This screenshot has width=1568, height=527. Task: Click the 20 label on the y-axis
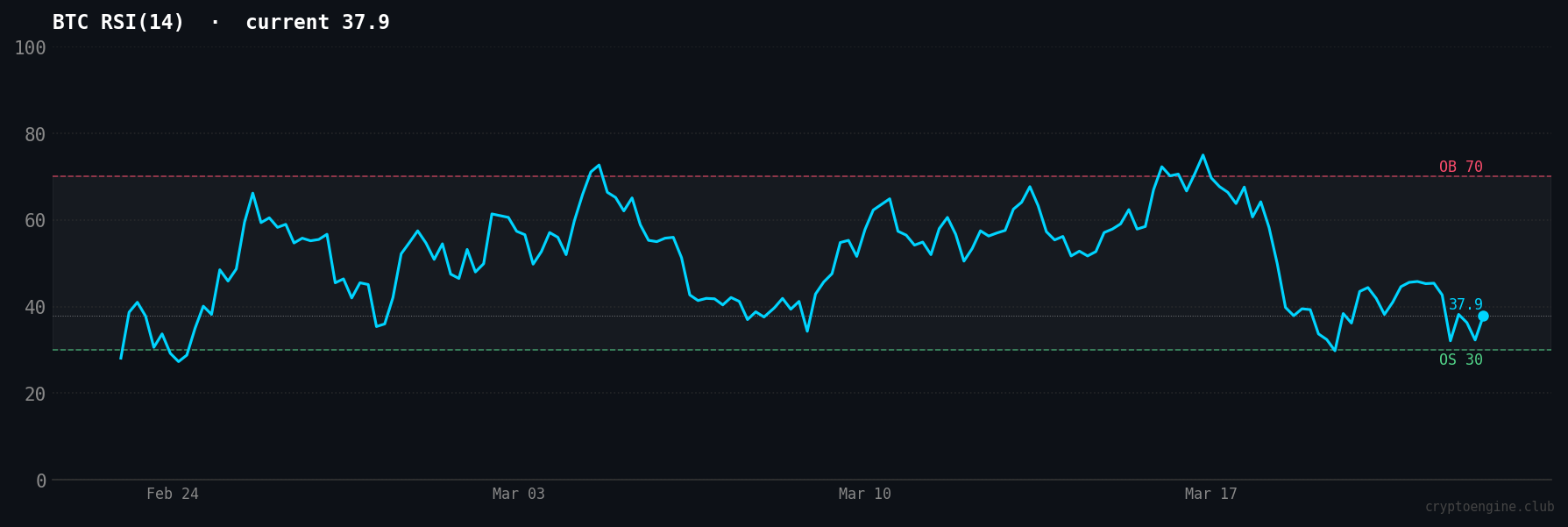click(35, 395)
